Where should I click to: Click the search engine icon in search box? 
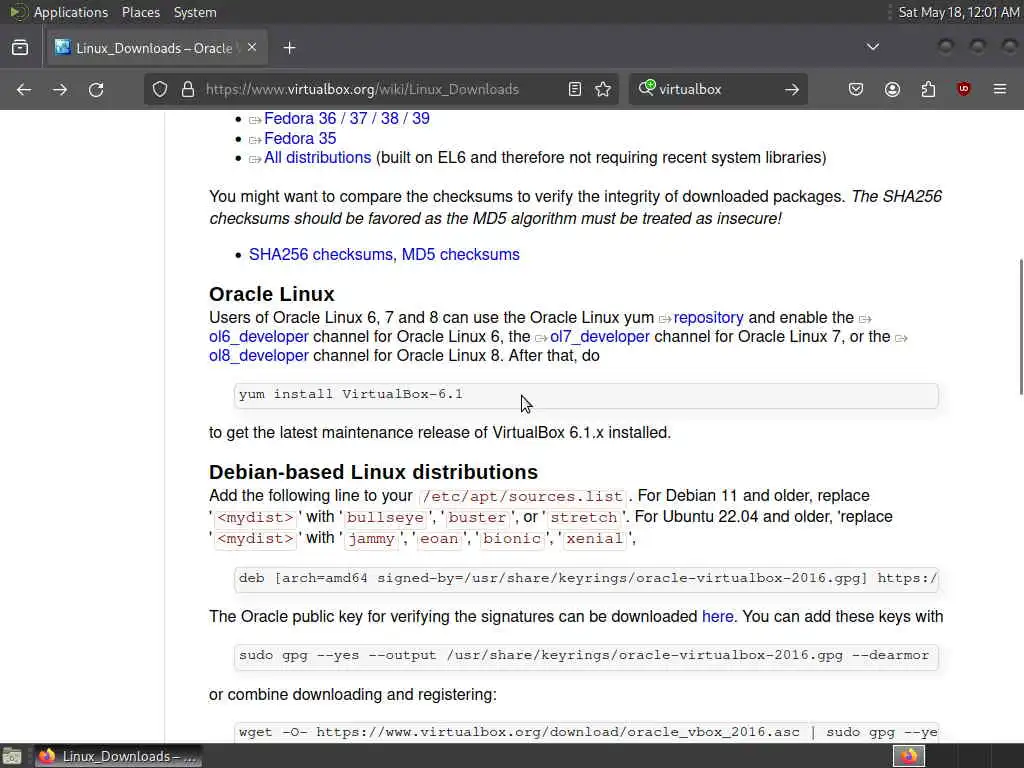(647, 88)
